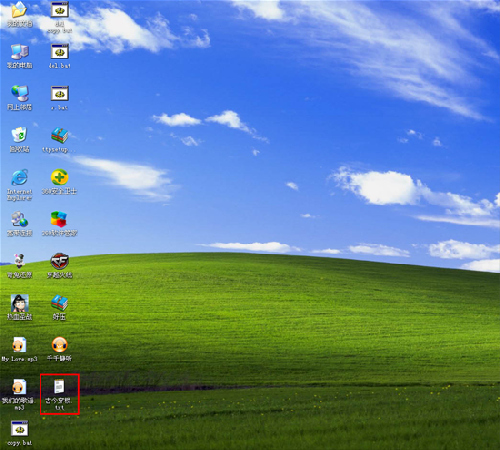Click the Network Neighborhood globe icon

point(19,93)
